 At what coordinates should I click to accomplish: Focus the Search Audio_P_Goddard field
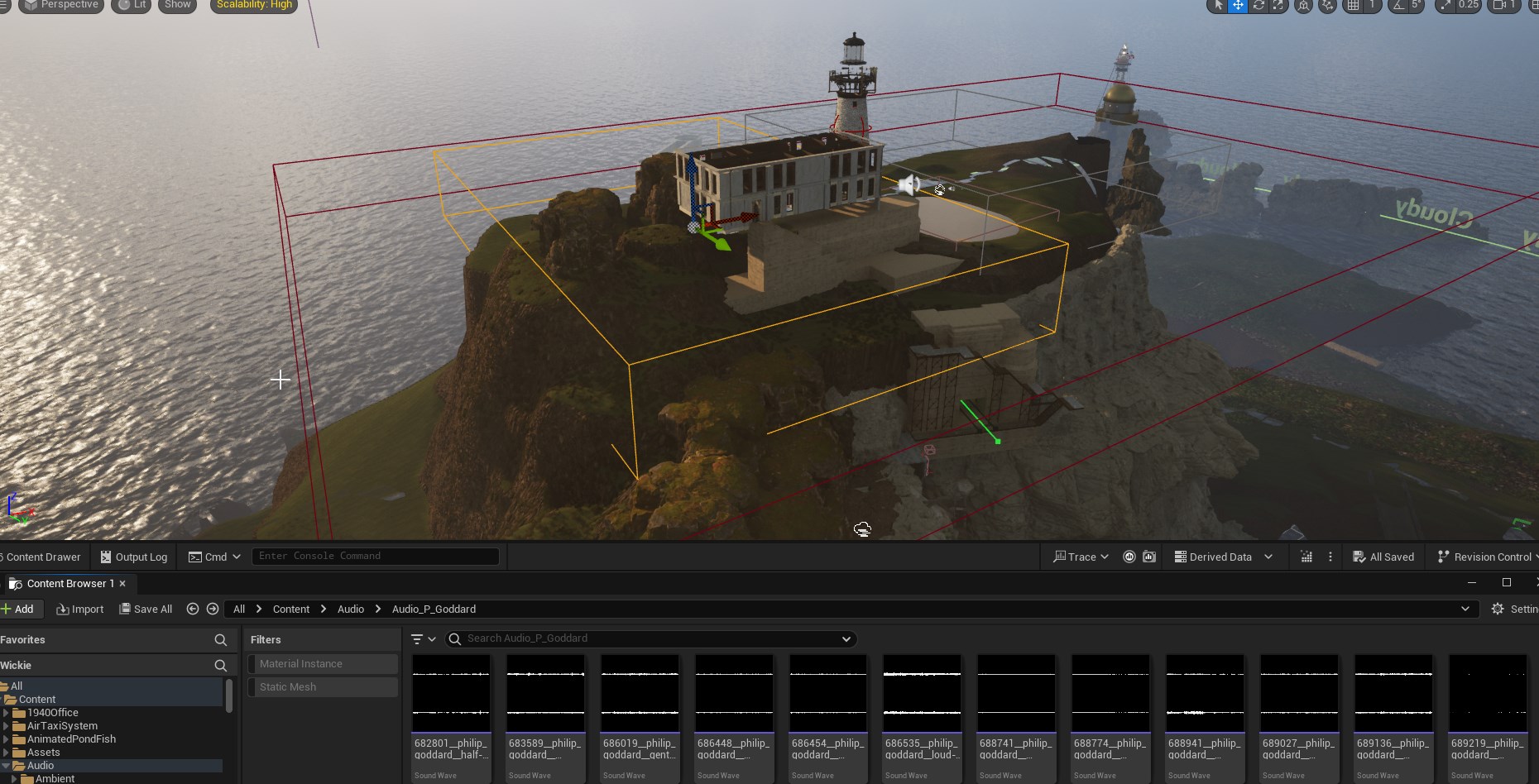[651, 638]
